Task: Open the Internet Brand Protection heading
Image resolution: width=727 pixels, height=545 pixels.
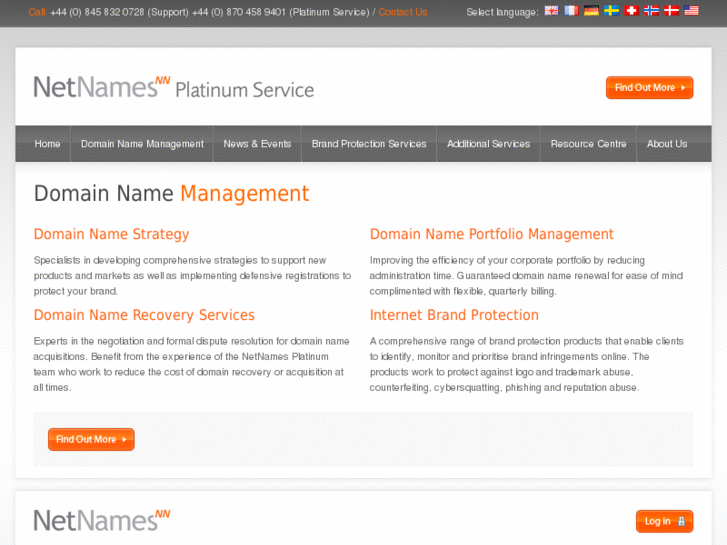Action: click(454, 315)
